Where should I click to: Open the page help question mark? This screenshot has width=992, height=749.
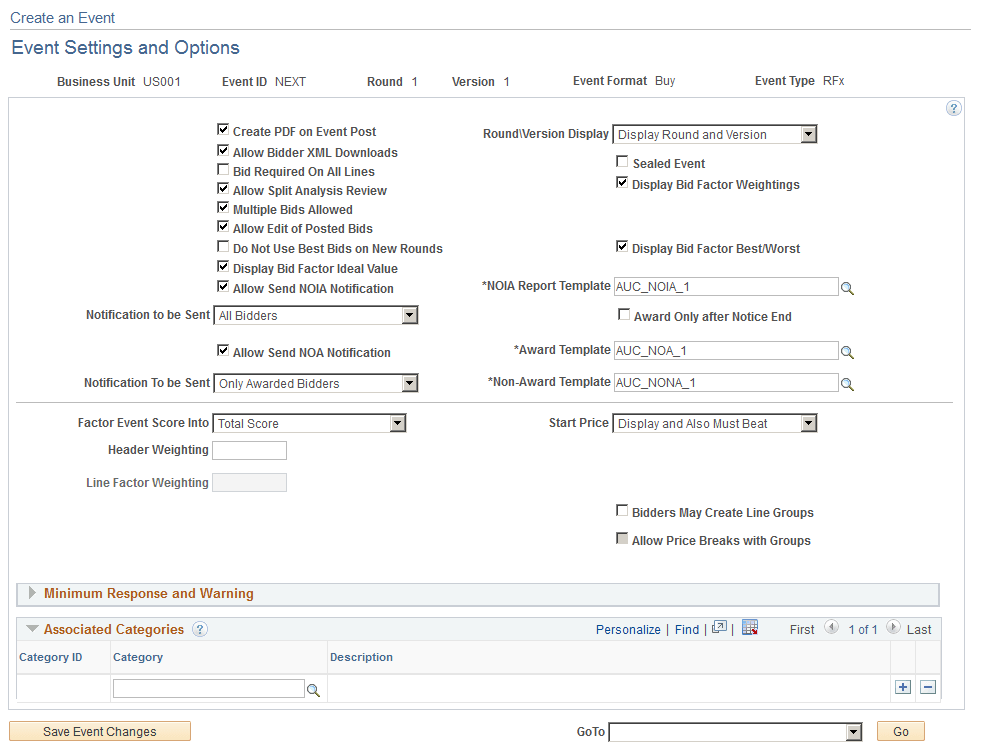(x=954, y=108)
